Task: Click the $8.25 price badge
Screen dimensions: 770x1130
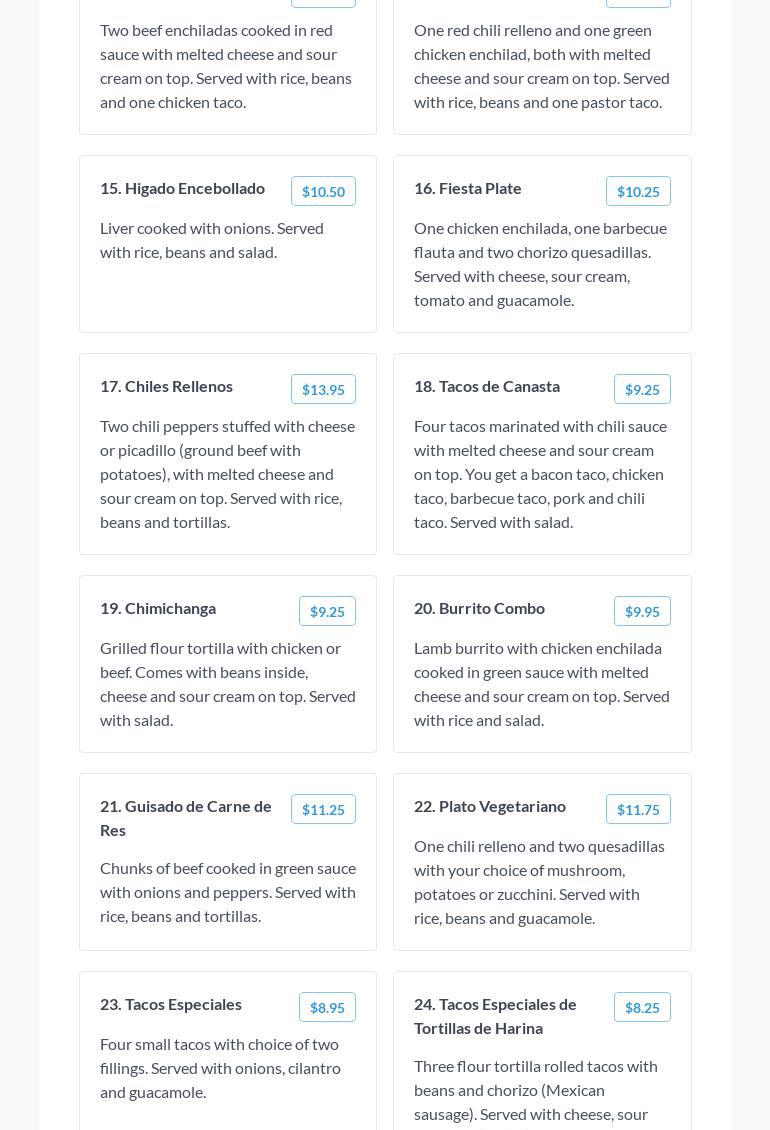Action: (x=642, y=1007)
